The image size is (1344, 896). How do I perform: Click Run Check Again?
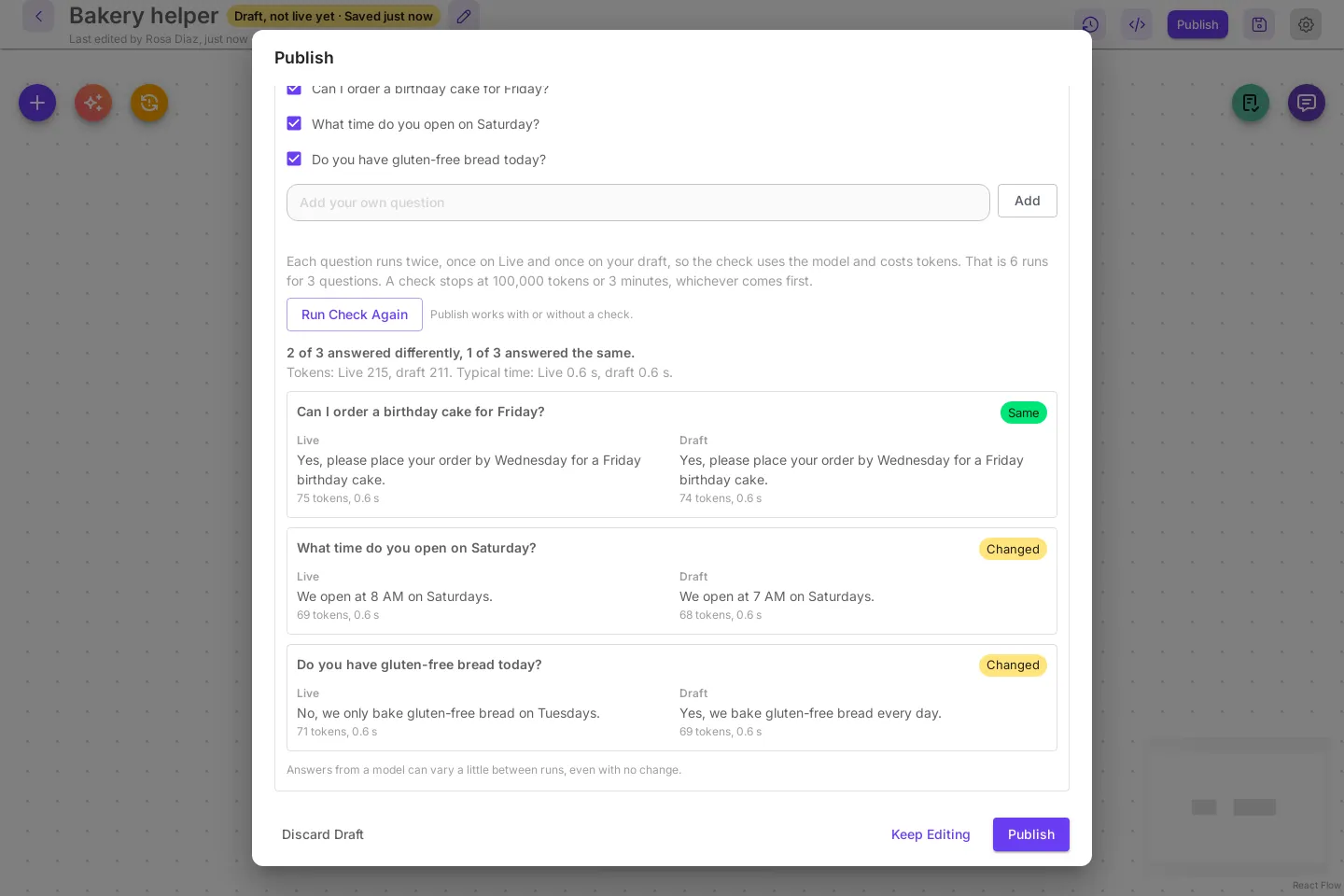coord(355,315)
